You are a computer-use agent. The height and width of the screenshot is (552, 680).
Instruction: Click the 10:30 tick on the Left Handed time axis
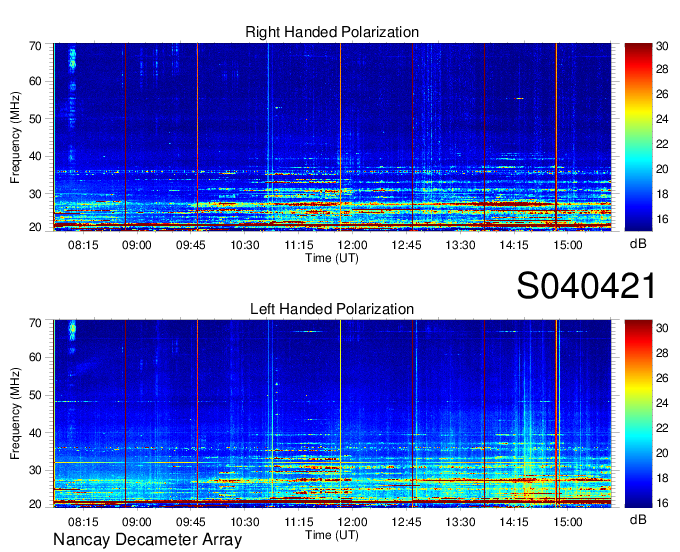pyautogui.click(x=245, y=522)
